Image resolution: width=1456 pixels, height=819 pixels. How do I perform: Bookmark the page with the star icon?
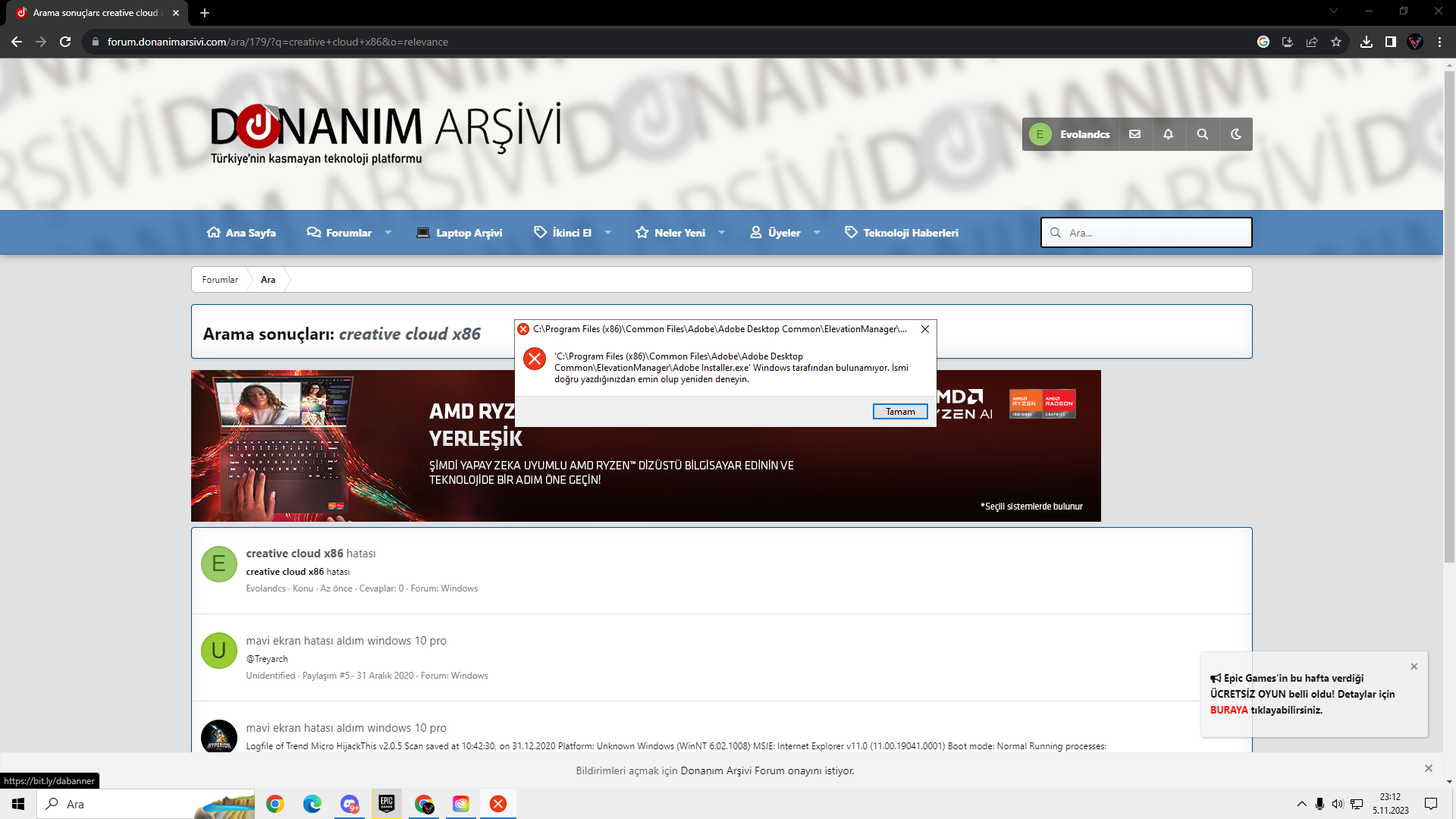tap(1336, 42)
